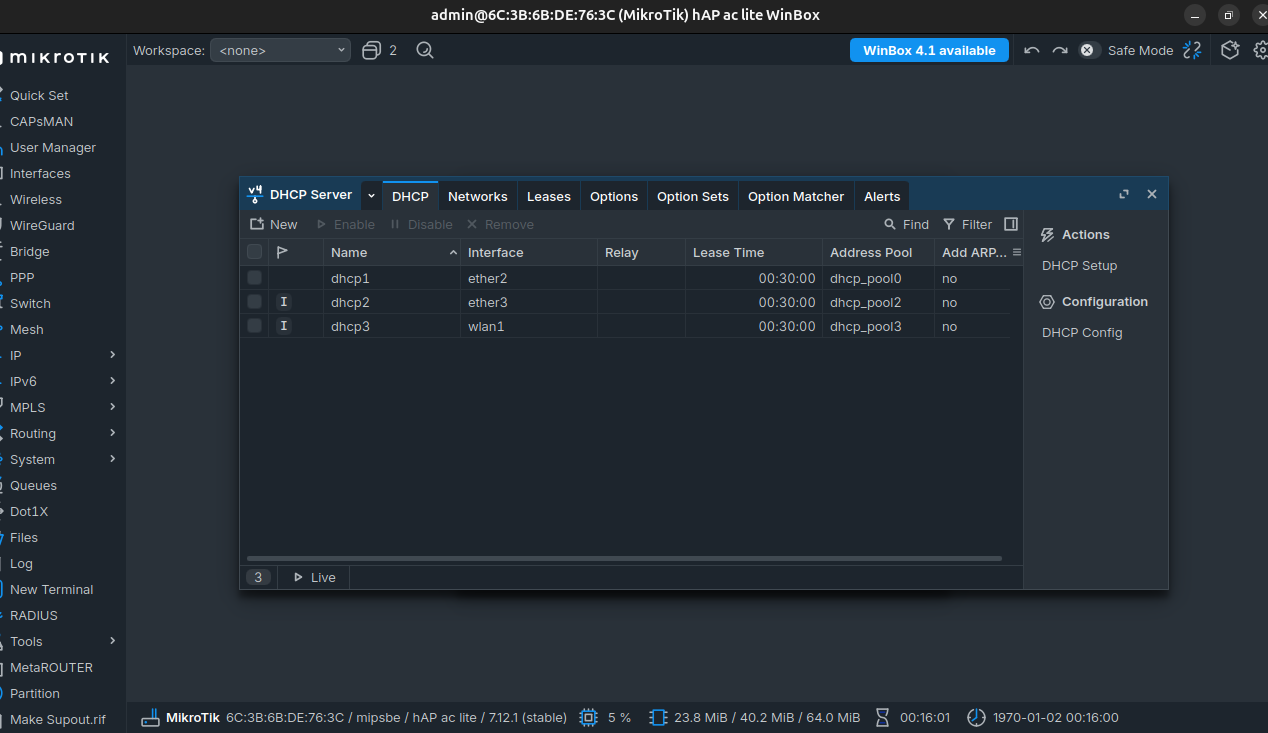Open DHCP Config under Configuration
The image size is (1268, 733).
(1082, 333)
